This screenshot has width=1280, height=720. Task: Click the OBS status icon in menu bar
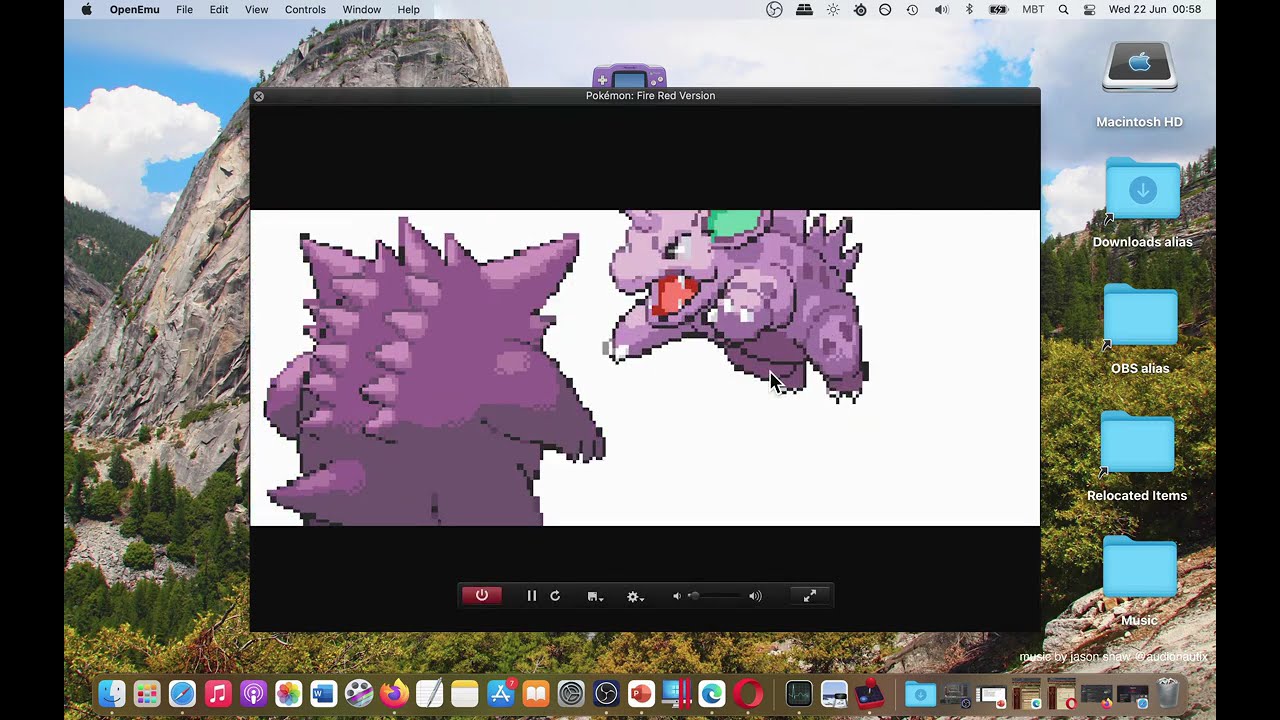pyautogui.click(x=774, y=9)
